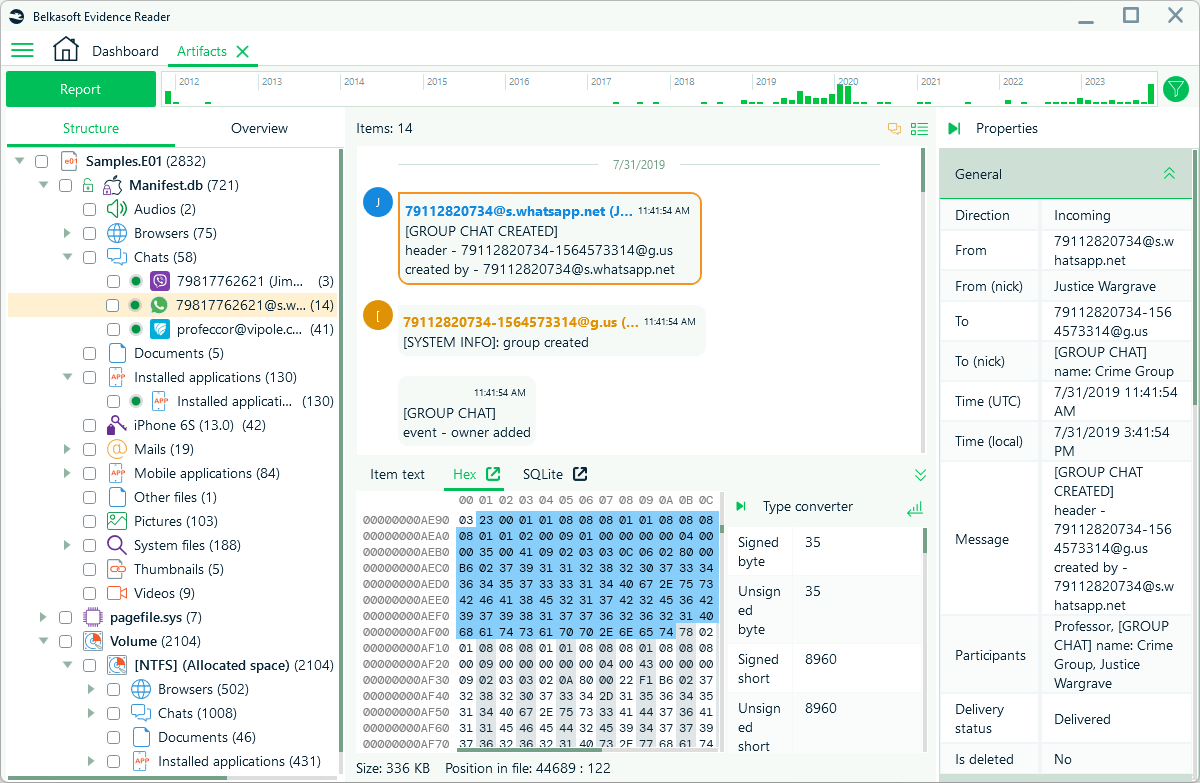The width and height of the screenshot is (1200, 783).
Task: Click the pagefile.sys chip icon
Action: (x=93, y=617)
